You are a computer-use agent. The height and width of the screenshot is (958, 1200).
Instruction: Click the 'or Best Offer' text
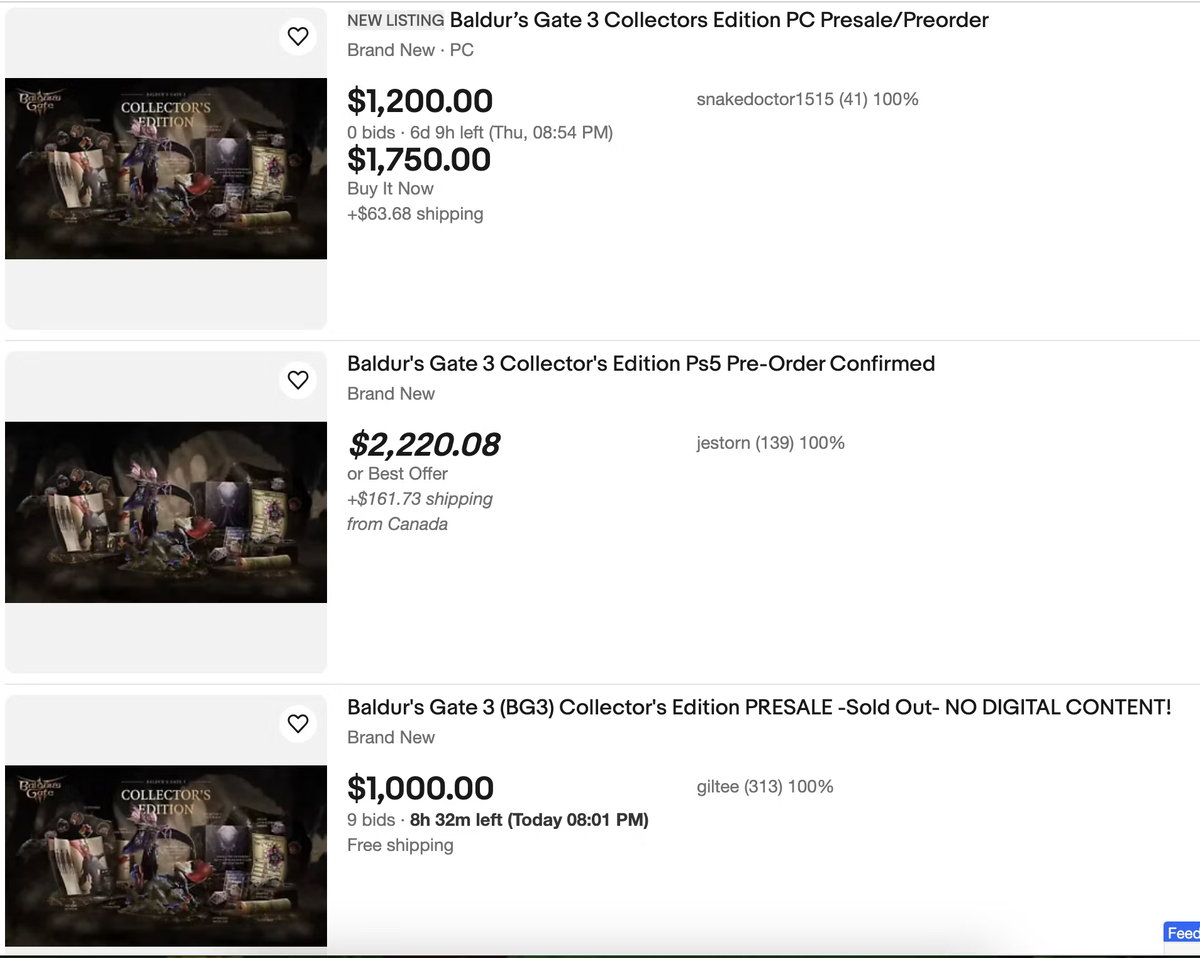click(397, 474)
